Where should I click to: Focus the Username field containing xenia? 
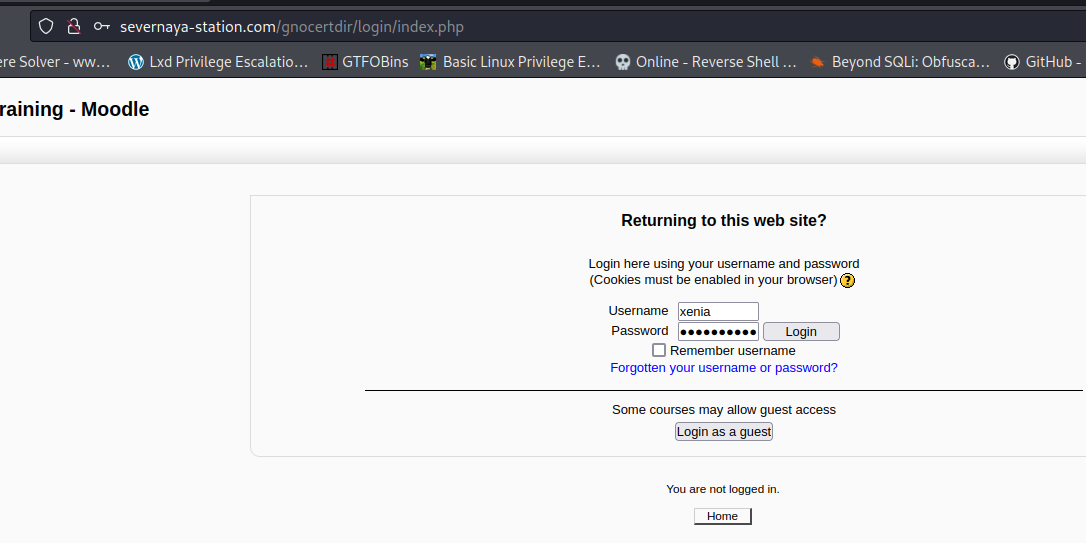(x=718, y=312)
